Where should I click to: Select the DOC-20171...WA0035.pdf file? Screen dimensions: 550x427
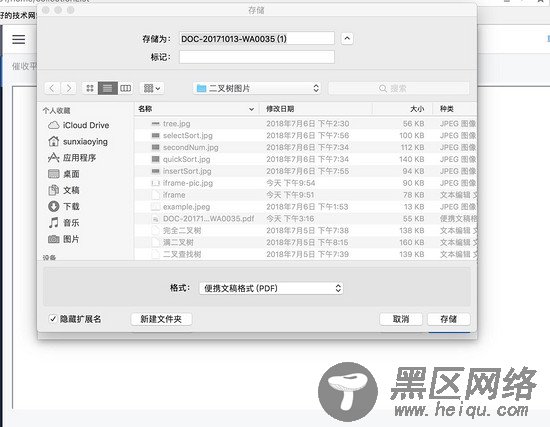tap(305, 219)
